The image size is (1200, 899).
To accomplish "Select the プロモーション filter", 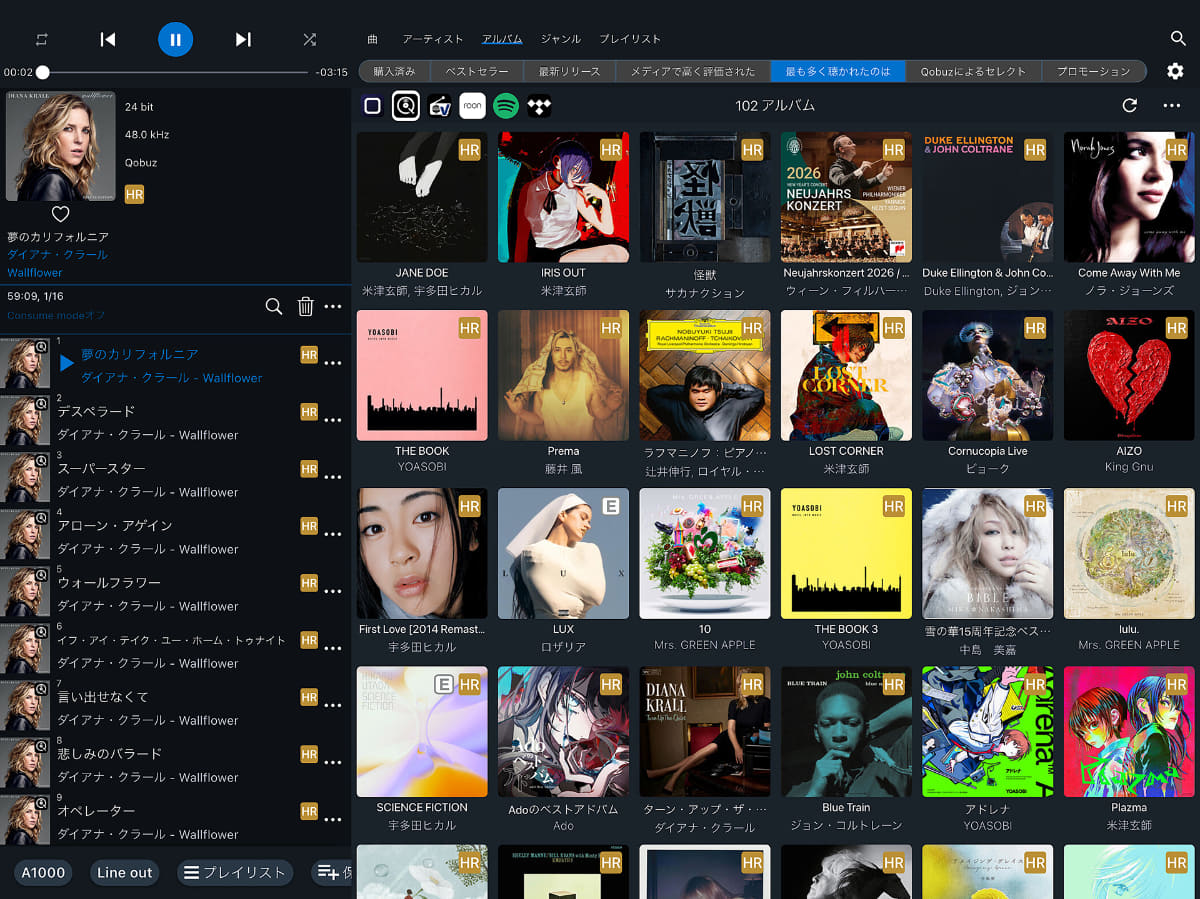I will click(x=1094, y=71).
